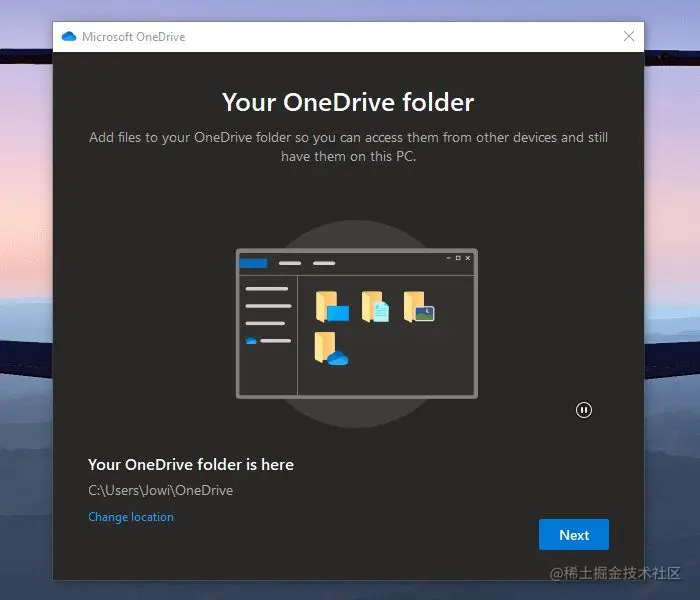Click the 'Your OneDrive folder is here' heading
The image size is (700, 600).
point(191,465)
